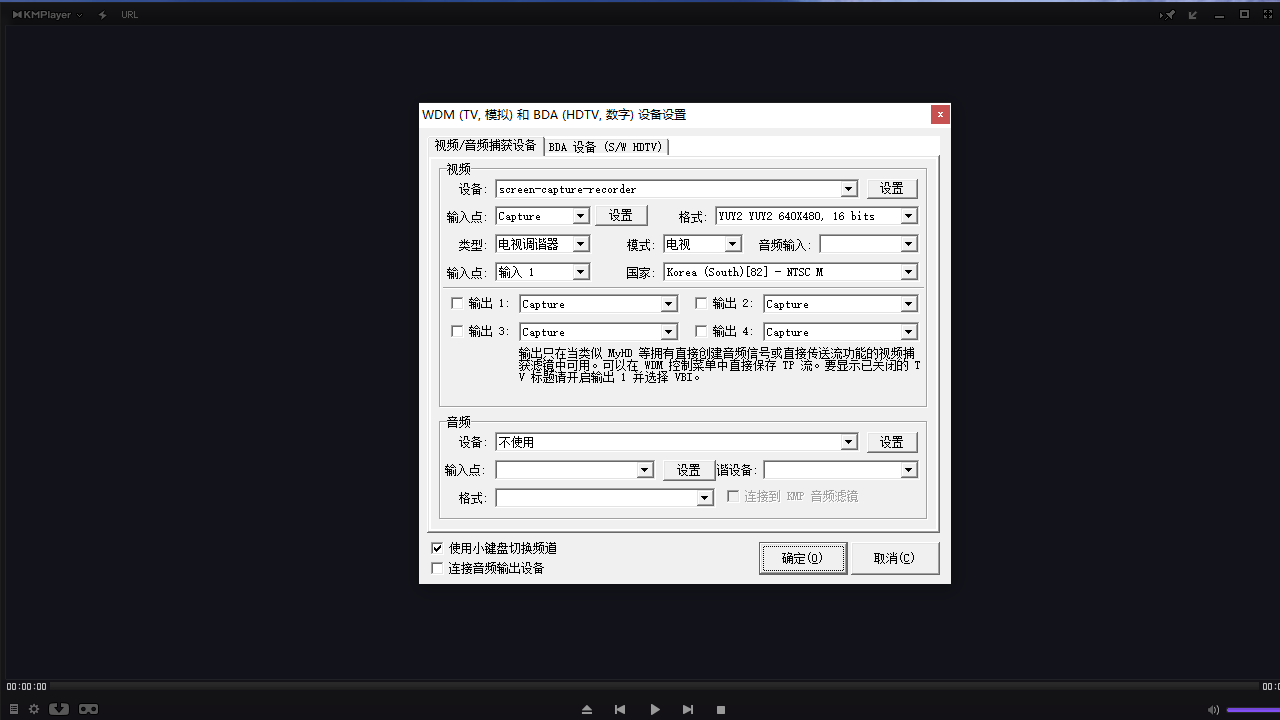
Task: Open KMPlayer preferences via gear icon
Action: pos(33,708)
